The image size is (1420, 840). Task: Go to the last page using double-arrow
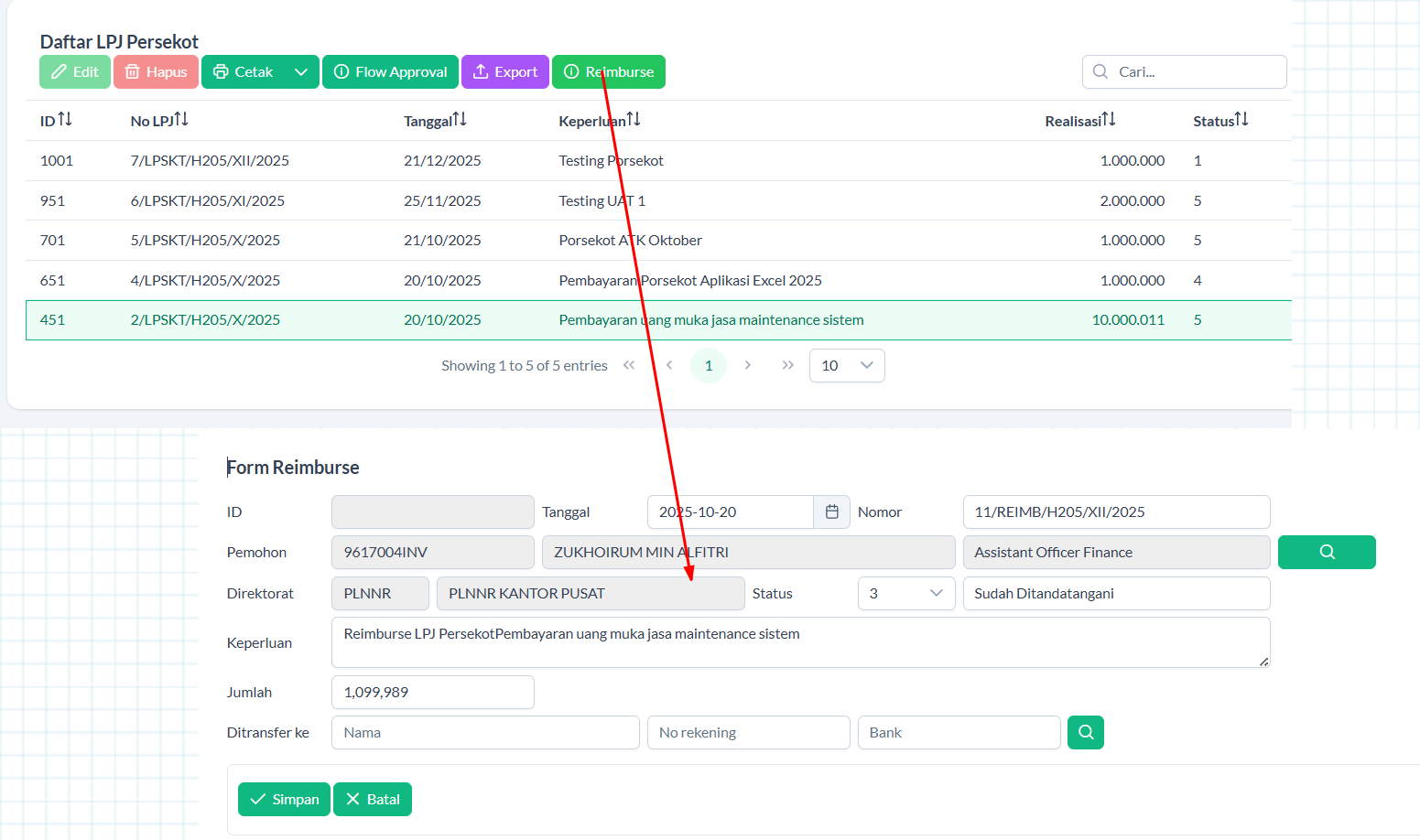(787, 365)
